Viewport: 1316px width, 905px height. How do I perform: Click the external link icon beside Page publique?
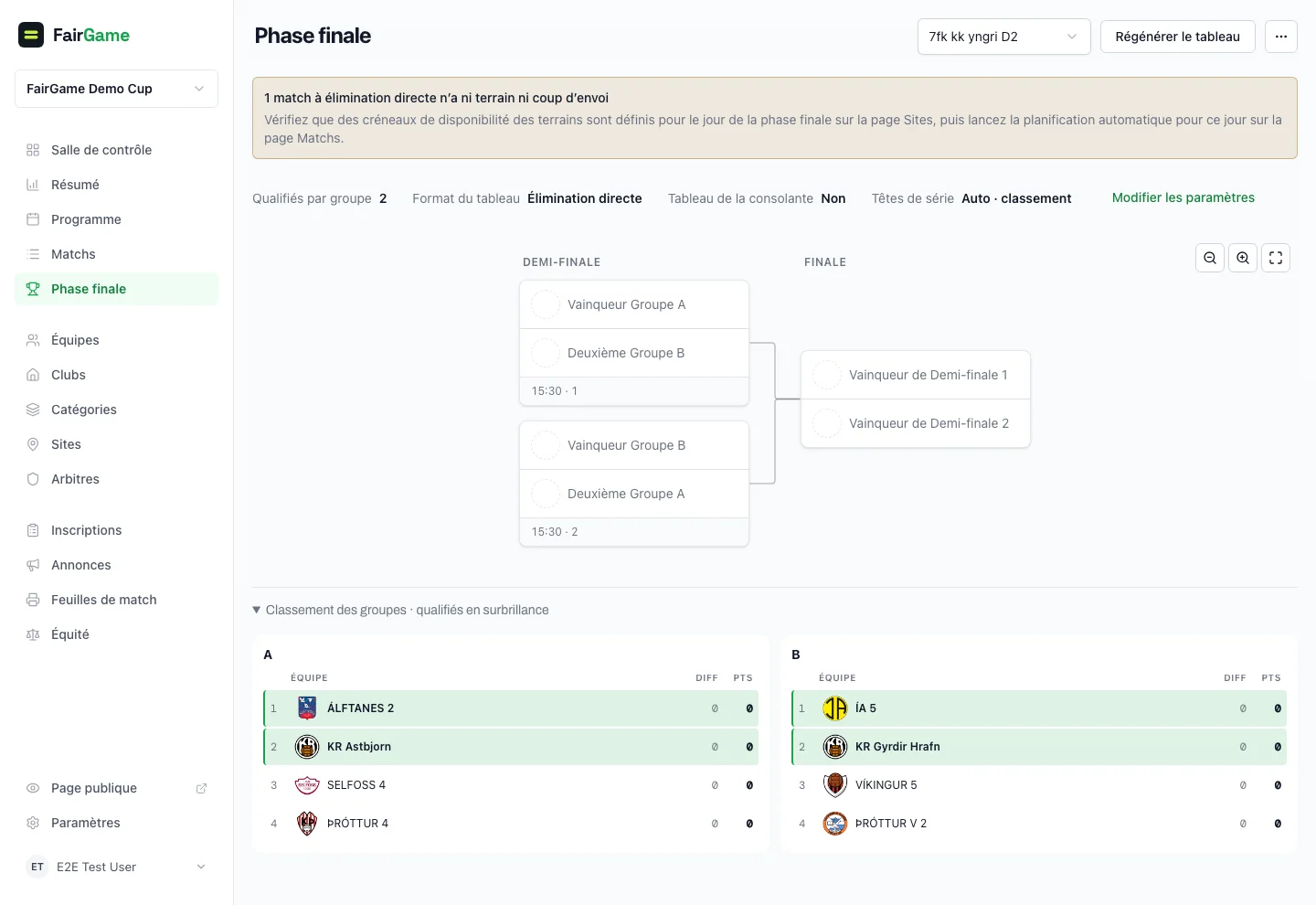(x=201, y=788)
